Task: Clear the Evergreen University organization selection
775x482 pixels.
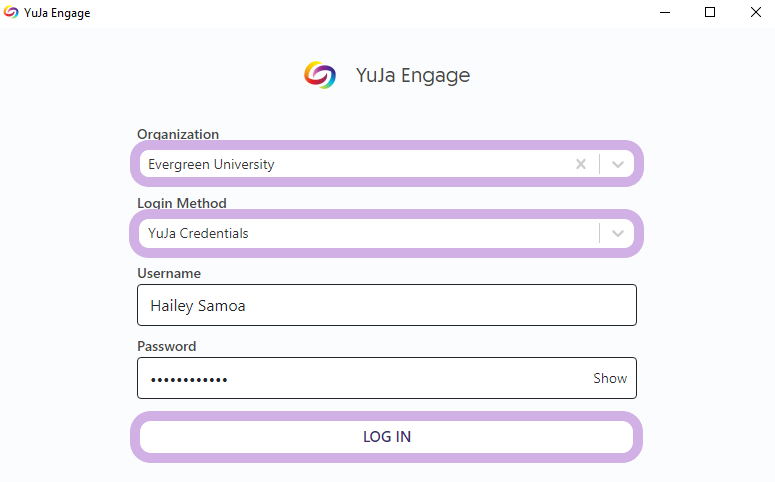Action: point(580,164)
